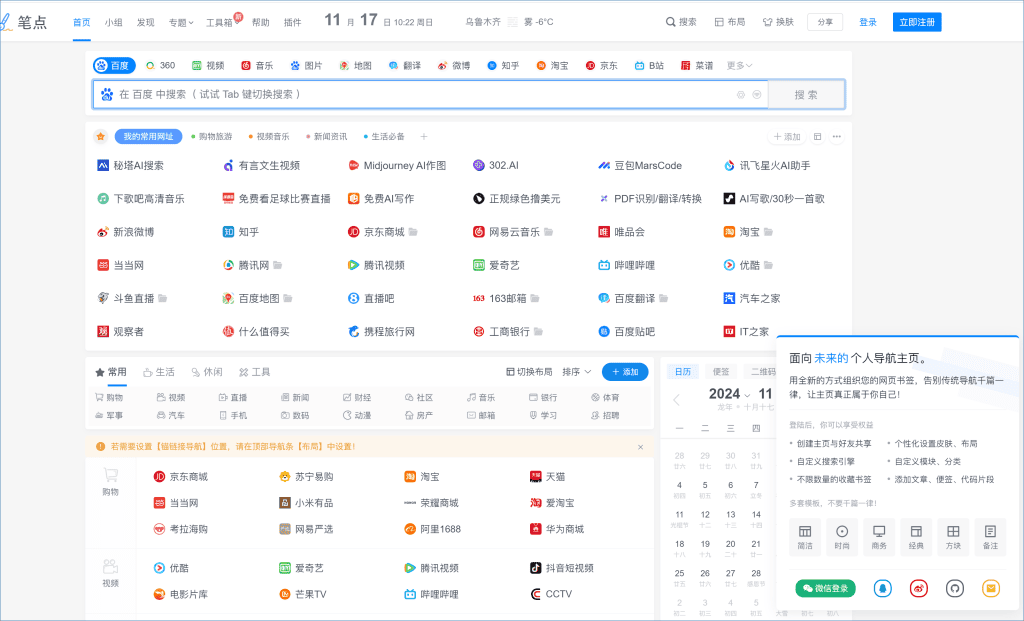This screenshot has width=1024, height=621.
Task: Click the blue 添加 button
Action: pyautogui.click(x=625, y=372)
